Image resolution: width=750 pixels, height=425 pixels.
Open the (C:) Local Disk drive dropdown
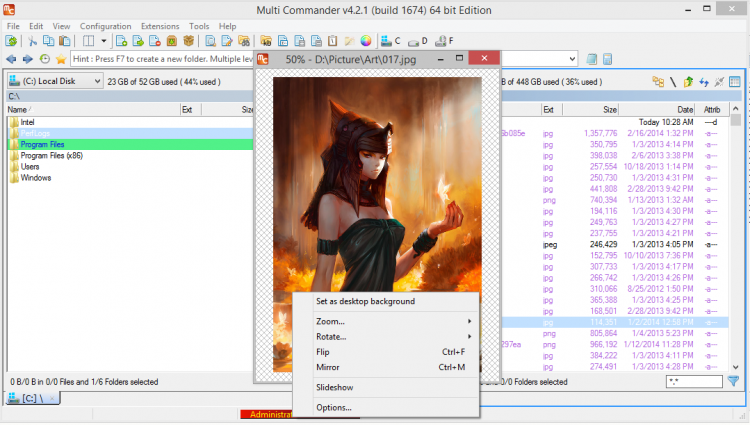[55, 81]
